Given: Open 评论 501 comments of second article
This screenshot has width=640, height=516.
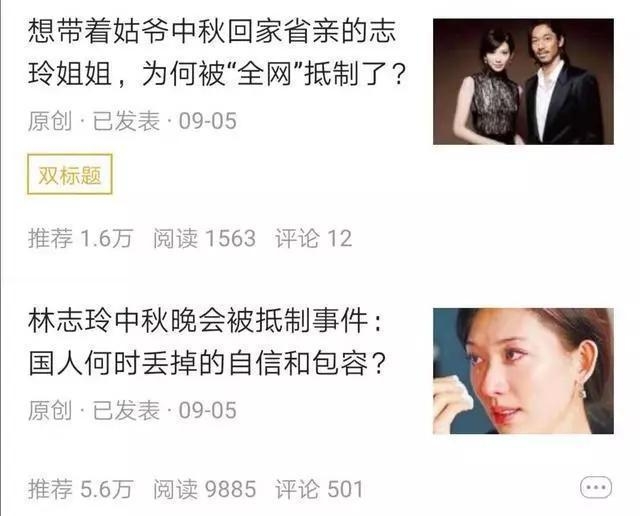Looking at the screenshot, I should 319,489.
